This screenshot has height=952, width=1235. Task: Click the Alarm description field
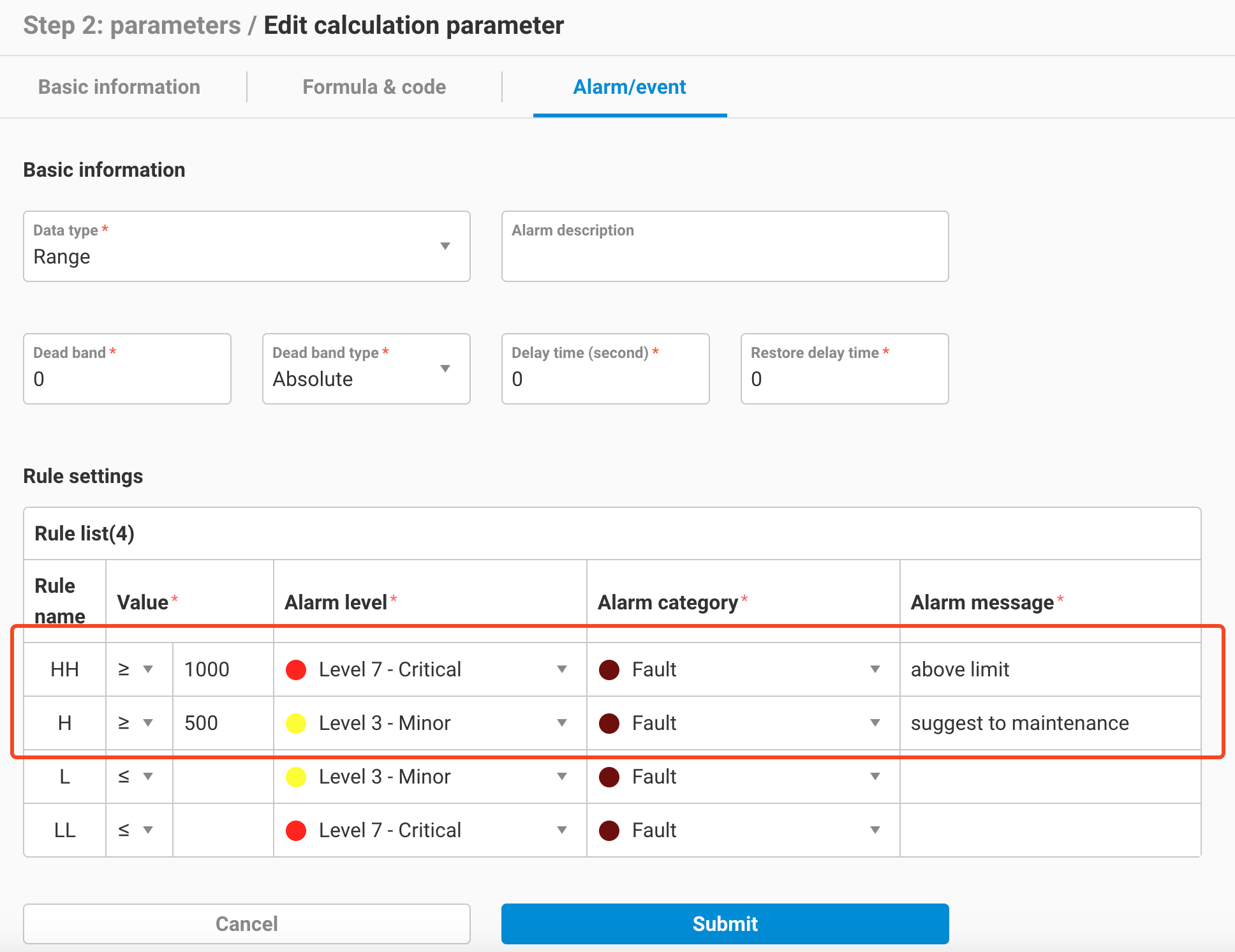tap(725, 246)
